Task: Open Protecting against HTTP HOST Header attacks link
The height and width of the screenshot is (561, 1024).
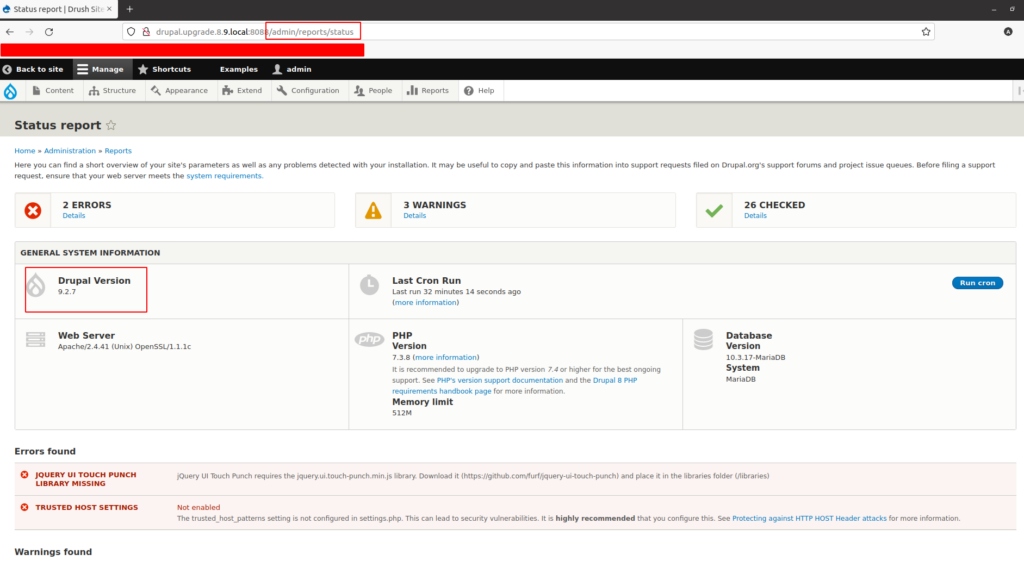Action: coord(809,519)
